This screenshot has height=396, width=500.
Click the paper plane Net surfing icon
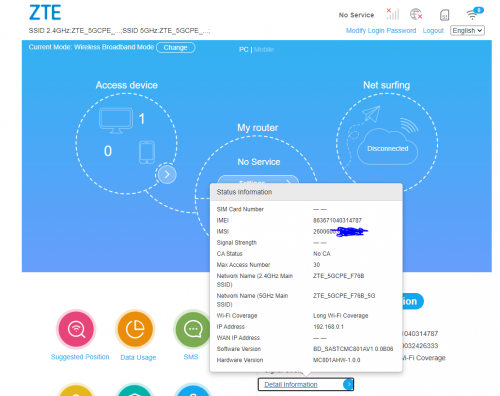pyautogui.click(x=371, y=114)
